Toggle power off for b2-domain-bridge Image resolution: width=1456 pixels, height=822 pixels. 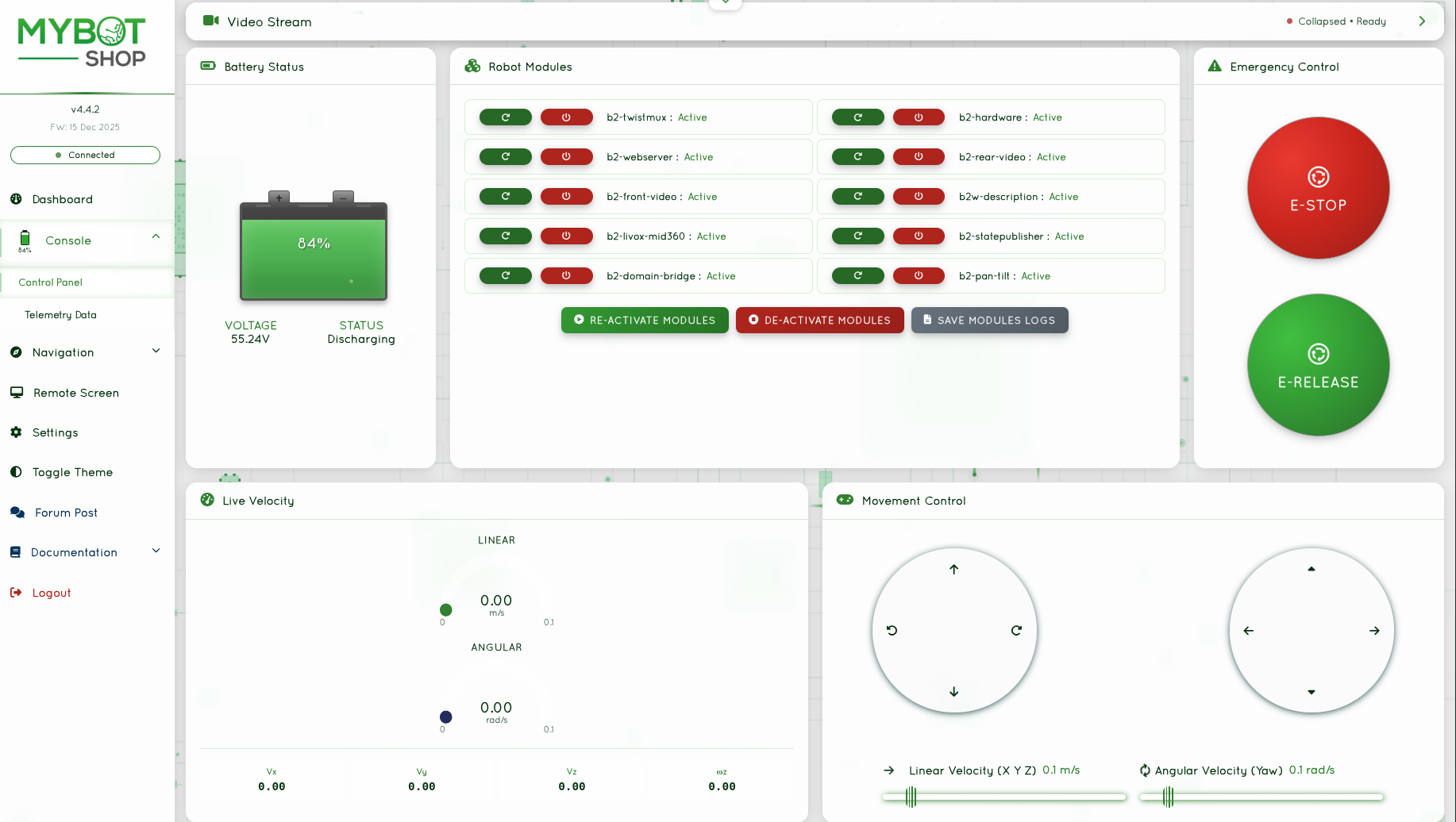pos(567,275)
